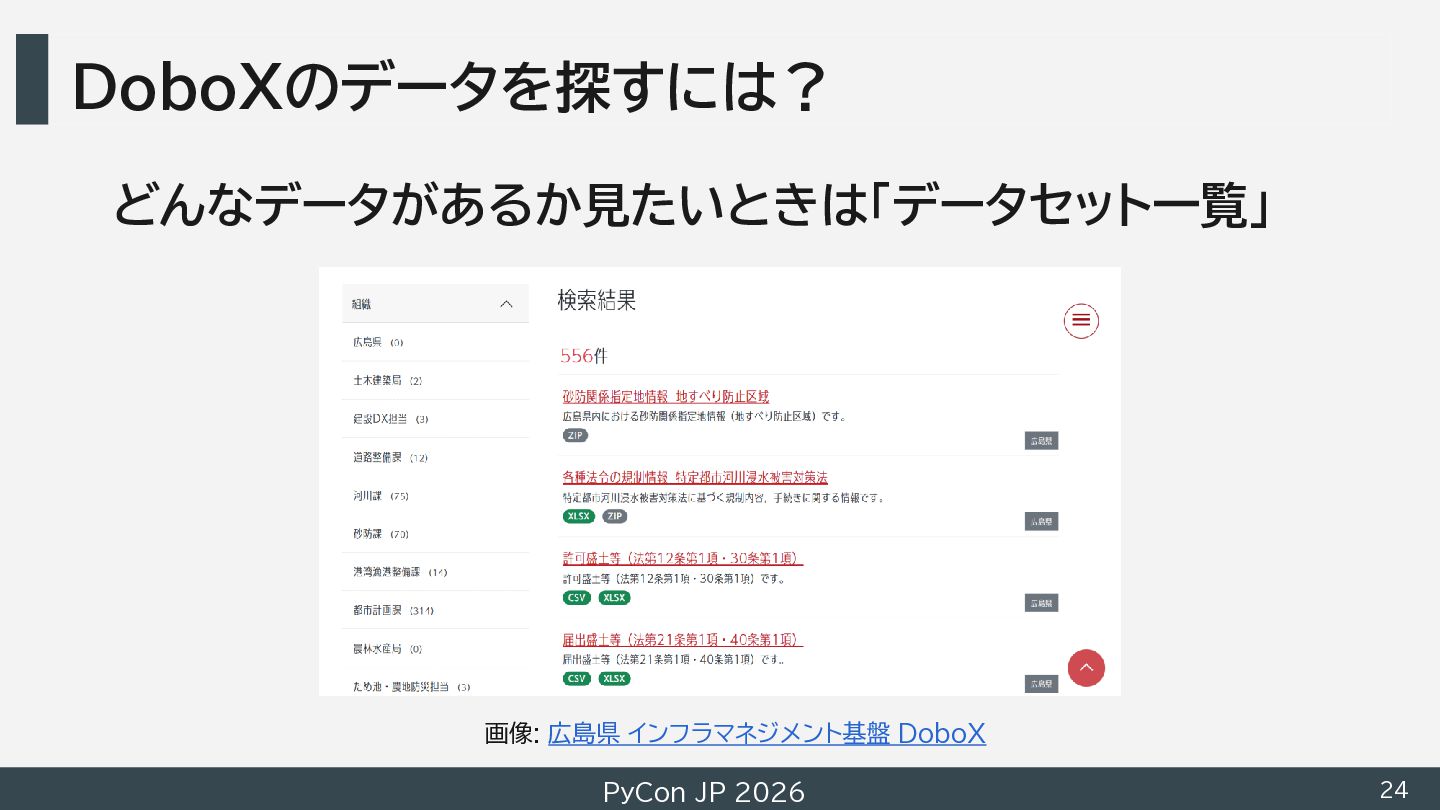Click the XLSX badge under 許可盛土等
The image size is (1440, 810).
pos(615,598)
